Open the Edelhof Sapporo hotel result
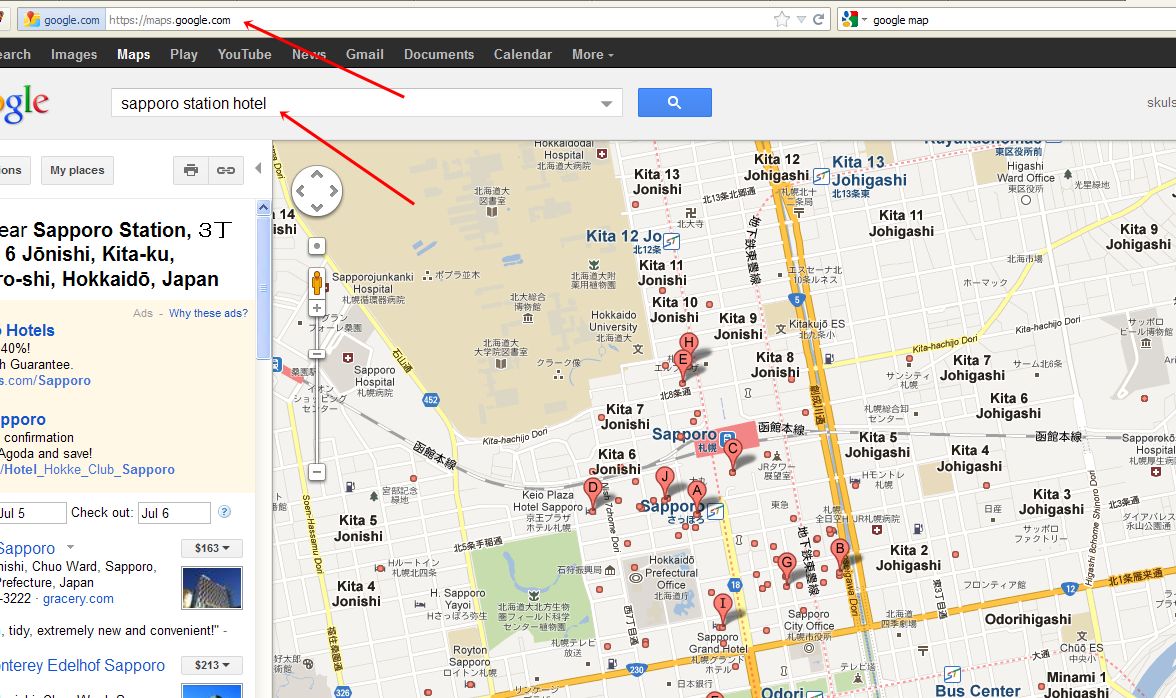1176x698 pixels. click(x=81, y=666)
